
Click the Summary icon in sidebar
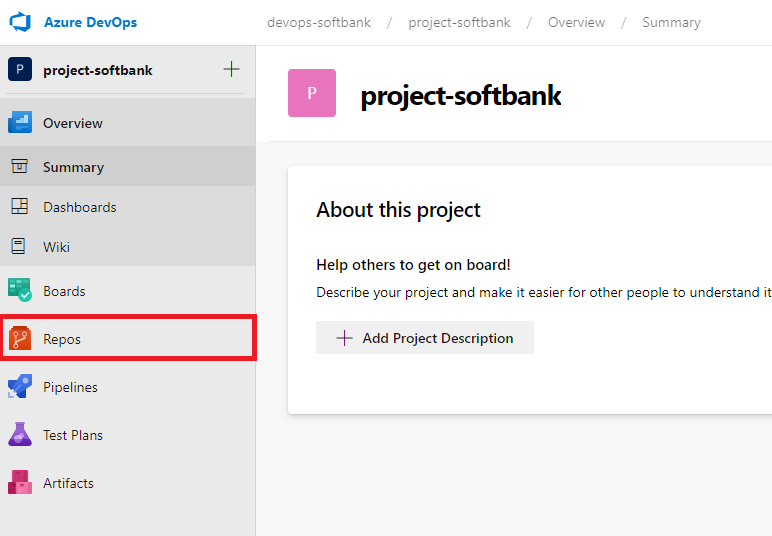20,167
